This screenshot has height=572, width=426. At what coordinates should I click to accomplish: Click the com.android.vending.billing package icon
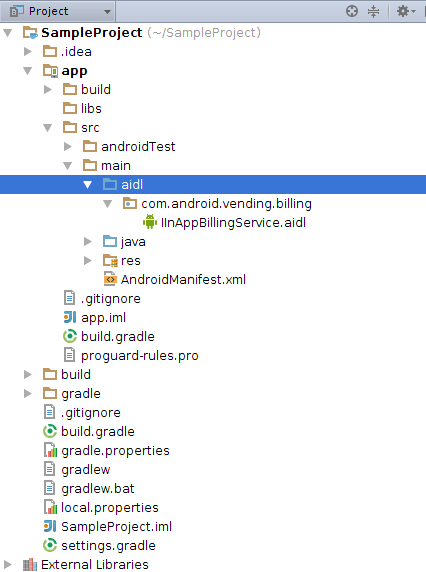(130, 203)
